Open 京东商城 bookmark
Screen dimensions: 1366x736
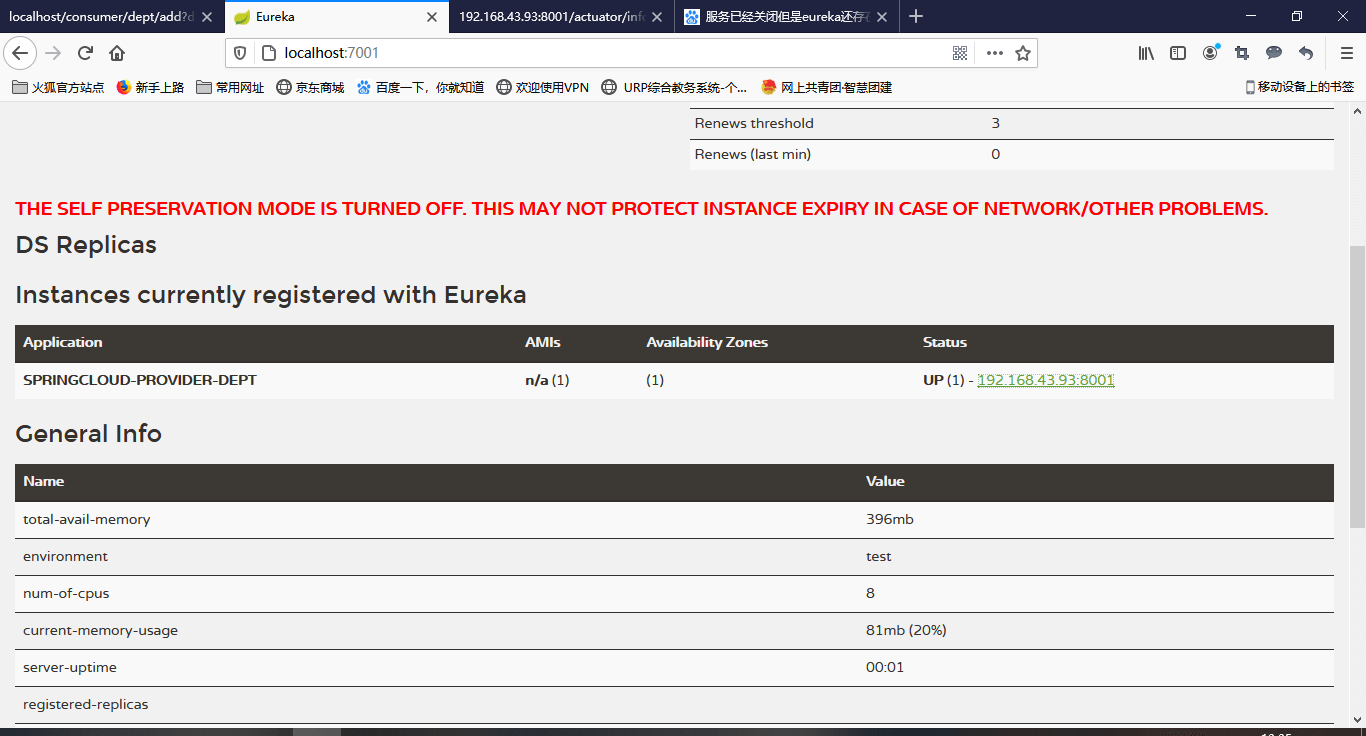click(x=310, y=87)
